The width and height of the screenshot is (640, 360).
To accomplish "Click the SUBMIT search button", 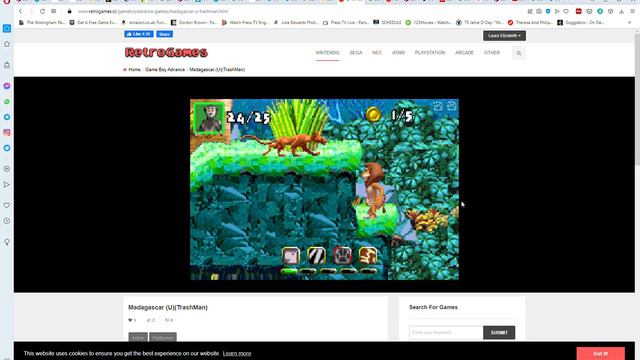I will pos(499,333).
